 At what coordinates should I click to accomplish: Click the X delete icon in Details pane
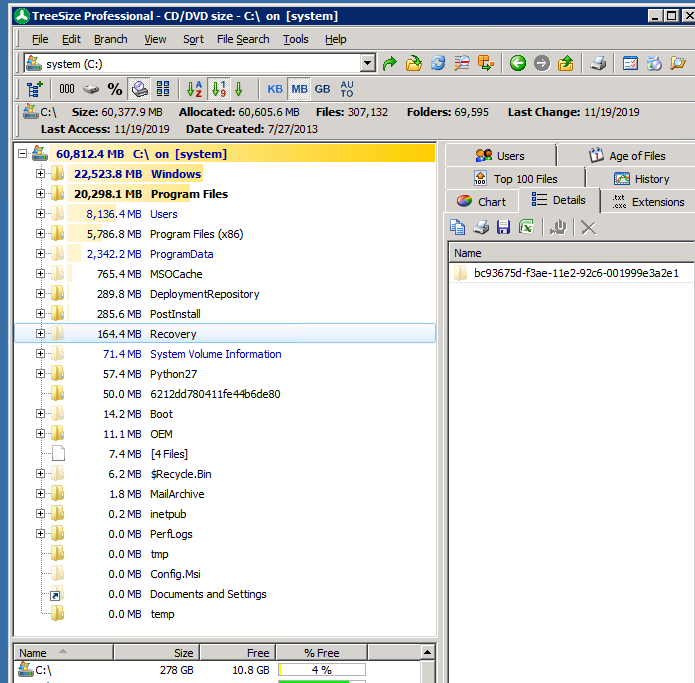coord(589,227)
